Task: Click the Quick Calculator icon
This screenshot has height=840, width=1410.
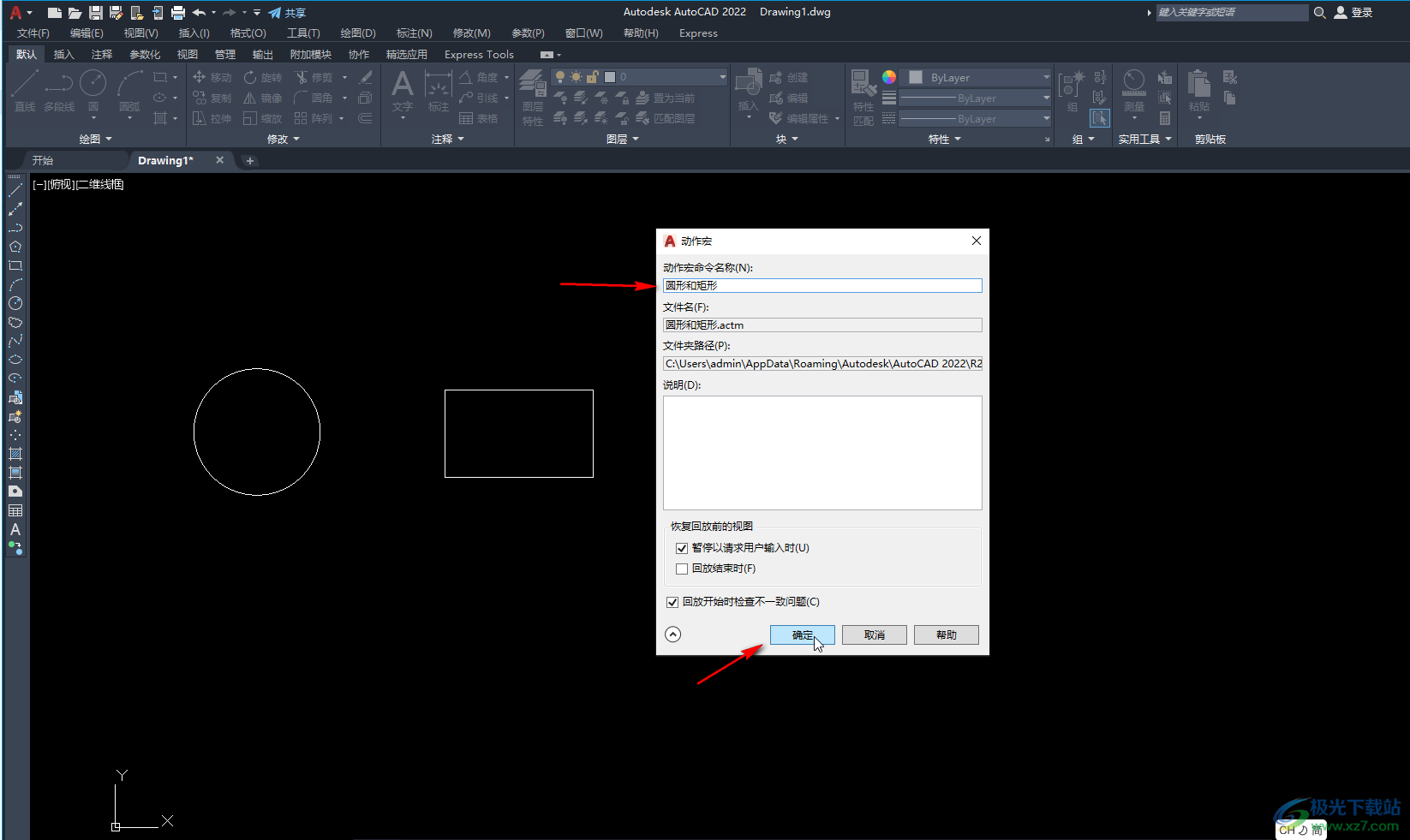Action: pos(1165,118)
